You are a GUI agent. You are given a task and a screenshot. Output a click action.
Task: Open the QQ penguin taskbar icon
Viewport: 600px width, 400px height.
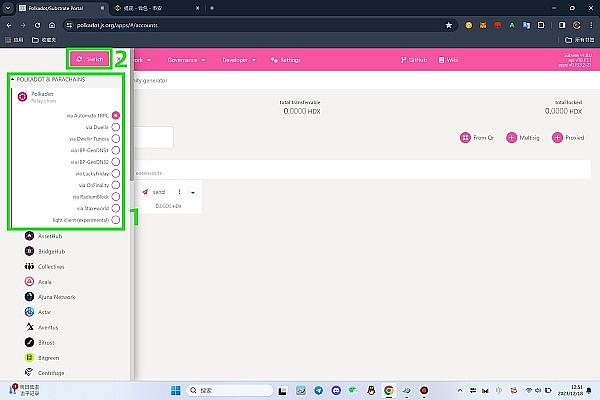(371, 390)
